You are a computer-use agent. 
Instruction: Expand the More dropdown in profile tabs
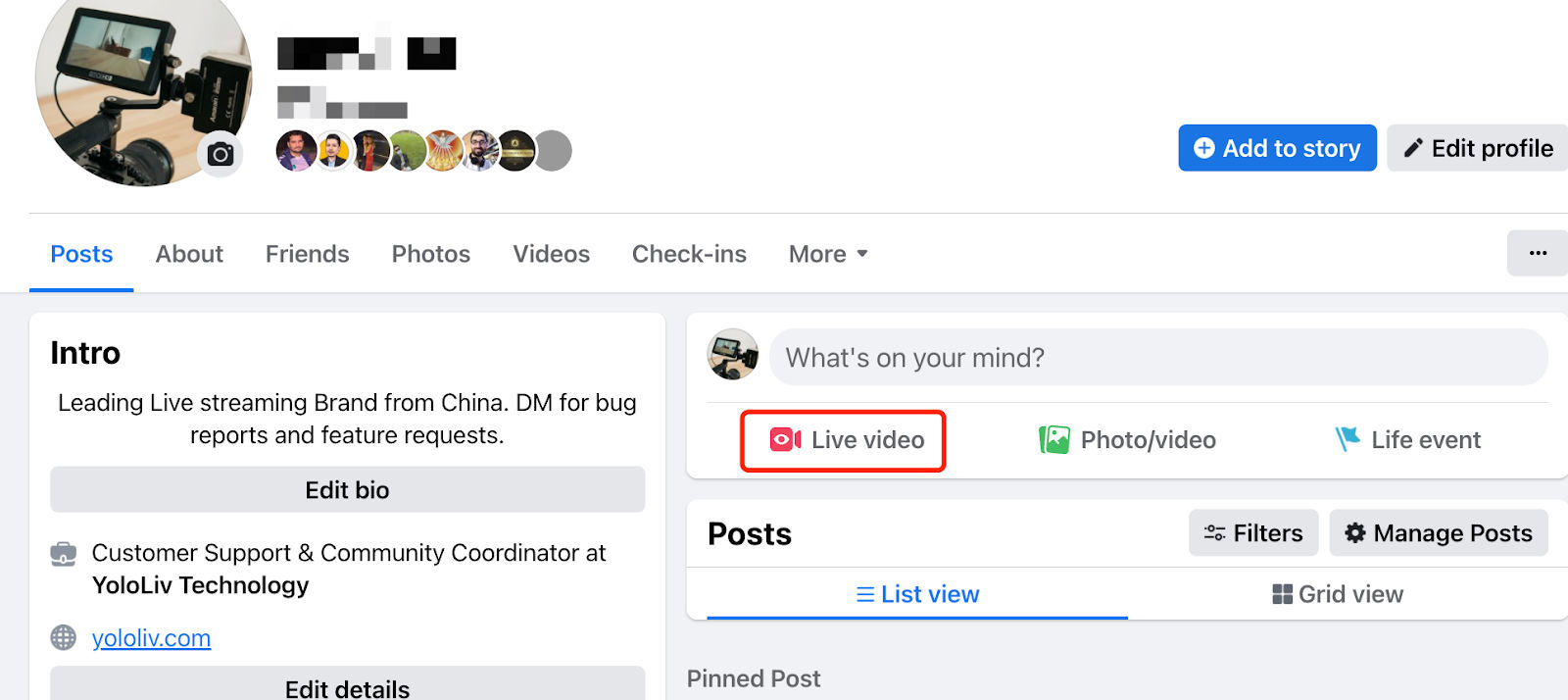click(828, 254)
